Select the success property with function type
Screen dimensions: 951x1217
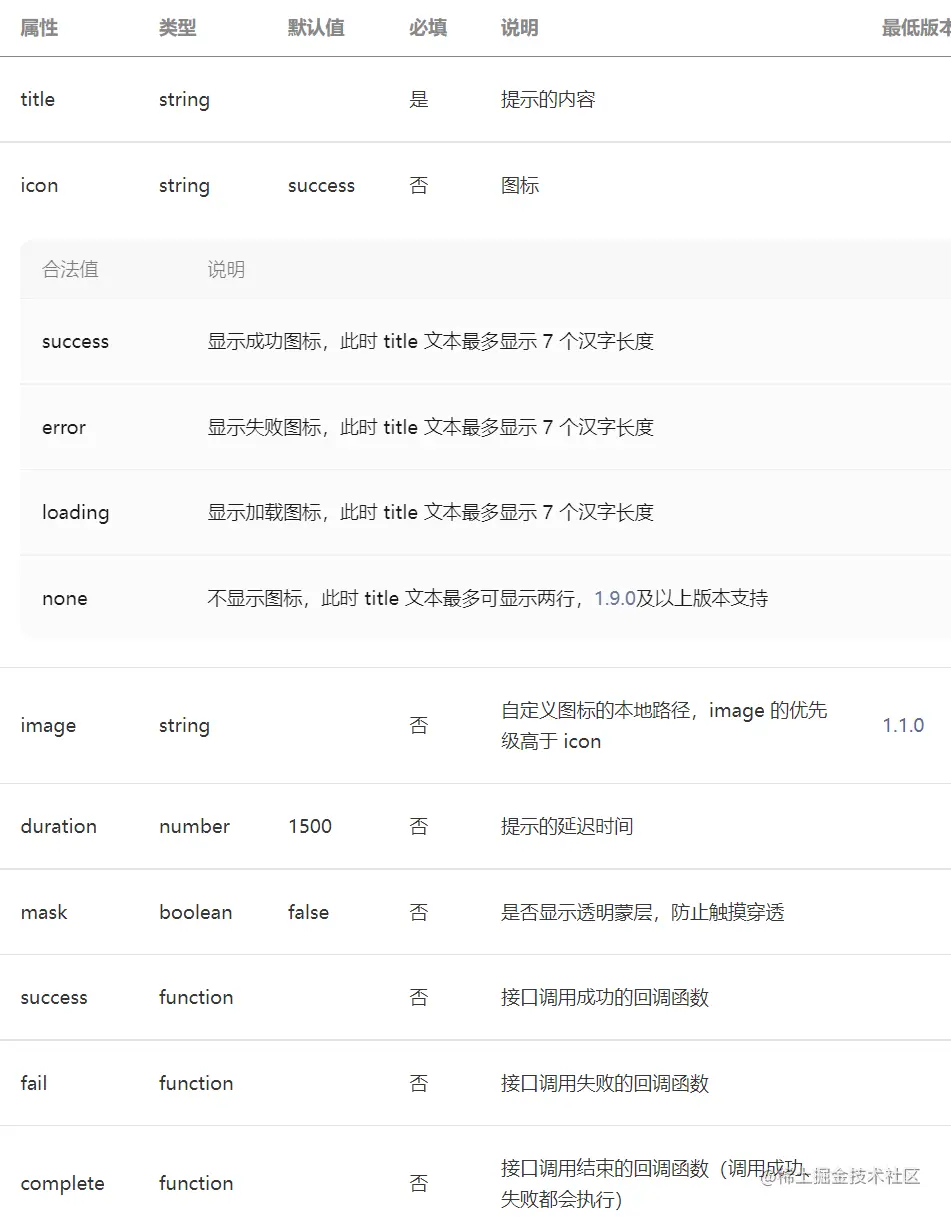54,997
